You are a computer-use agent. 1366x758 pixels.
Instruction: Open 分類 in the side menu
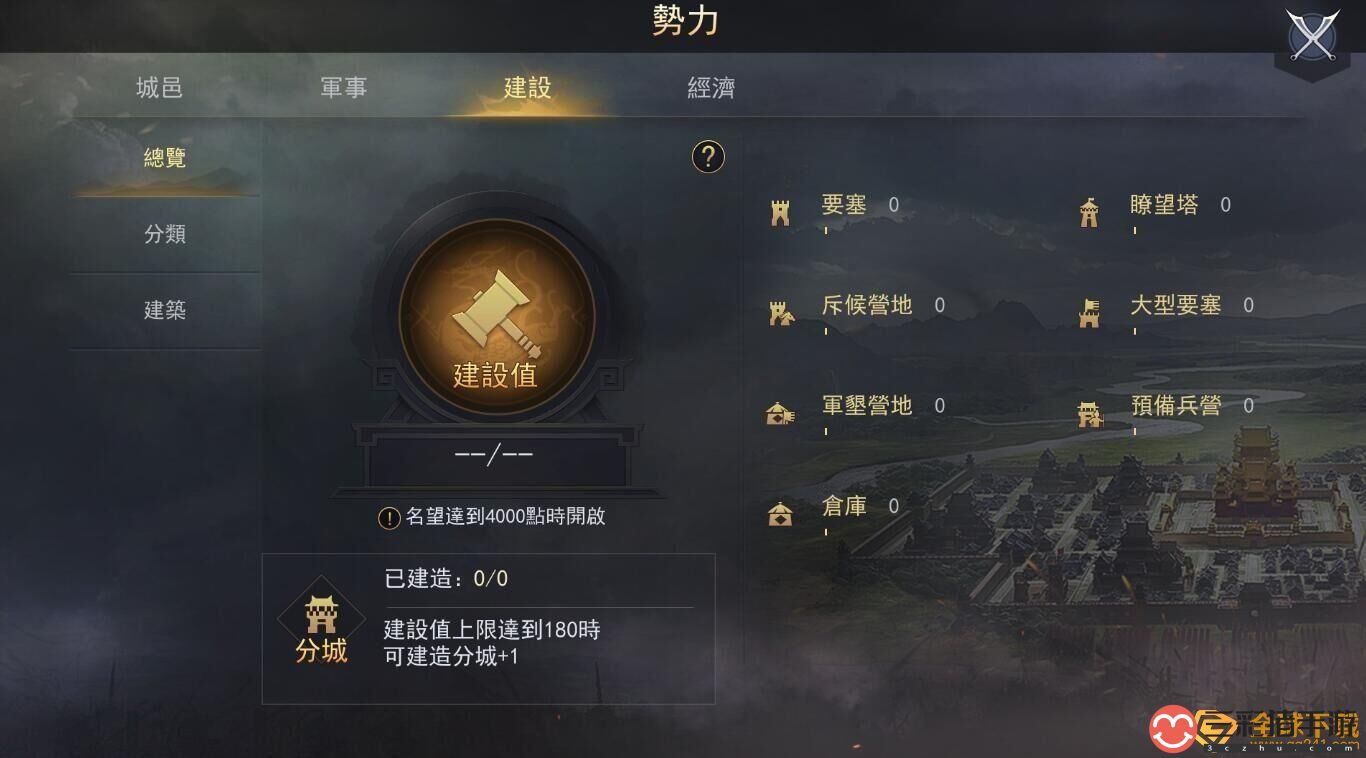(x=165, y=234)
